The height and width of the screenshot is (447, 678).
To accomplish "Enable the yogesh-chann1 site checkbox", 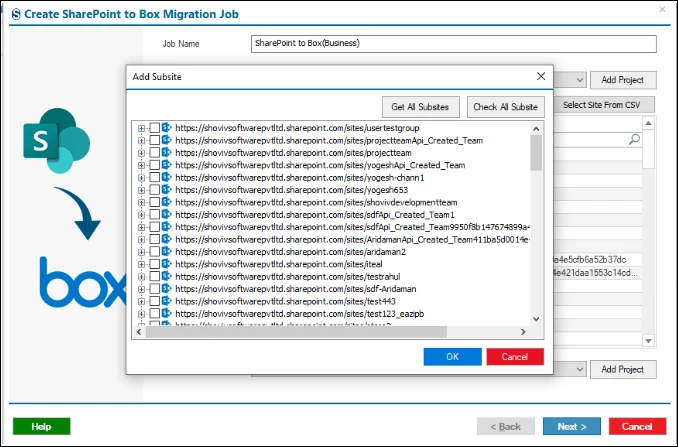I will [x=154, y=177].
